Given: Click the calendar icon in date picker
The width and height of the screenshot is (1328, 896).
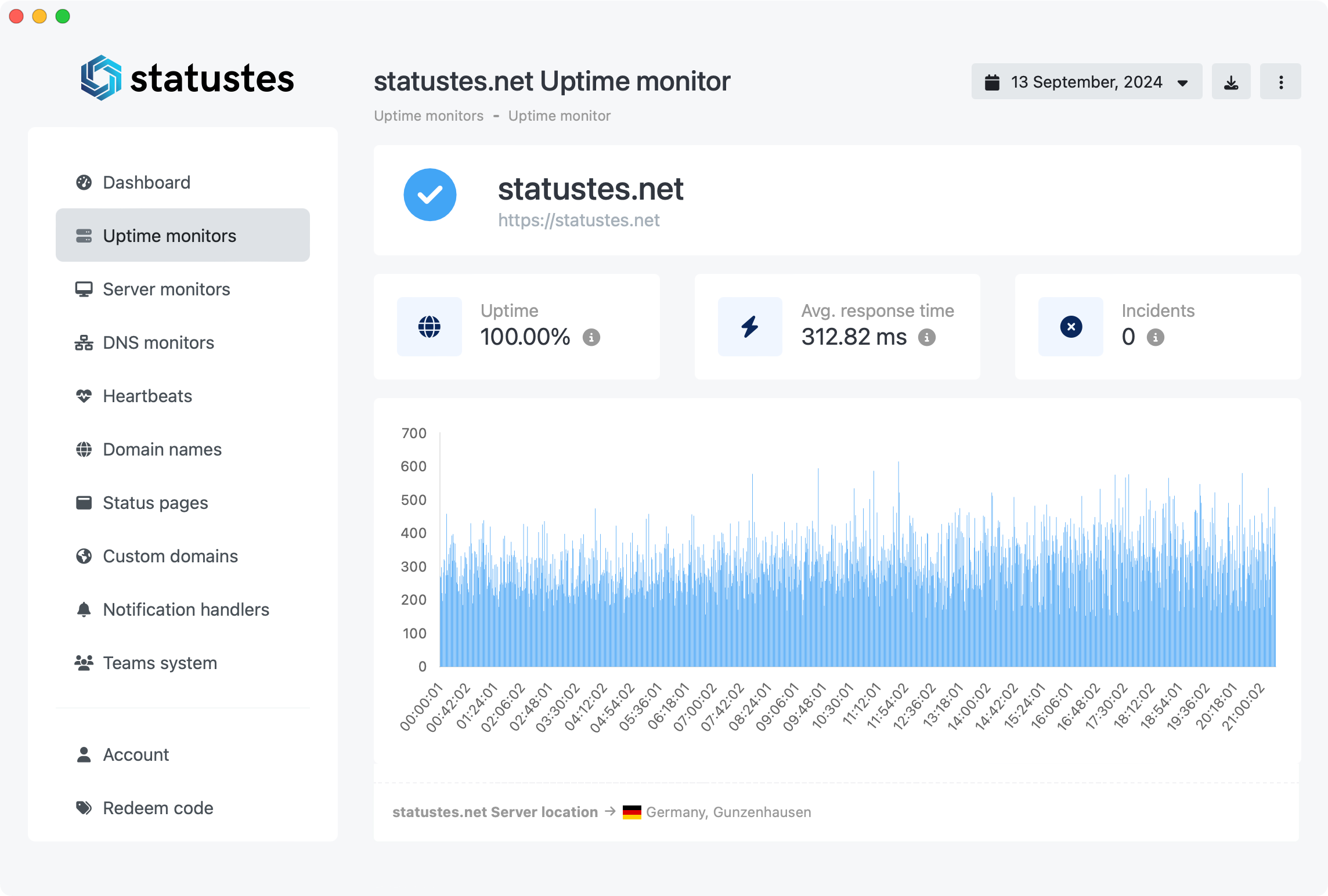Looking at the screenshot, I should pyautogui.click(x=992, y=82).
